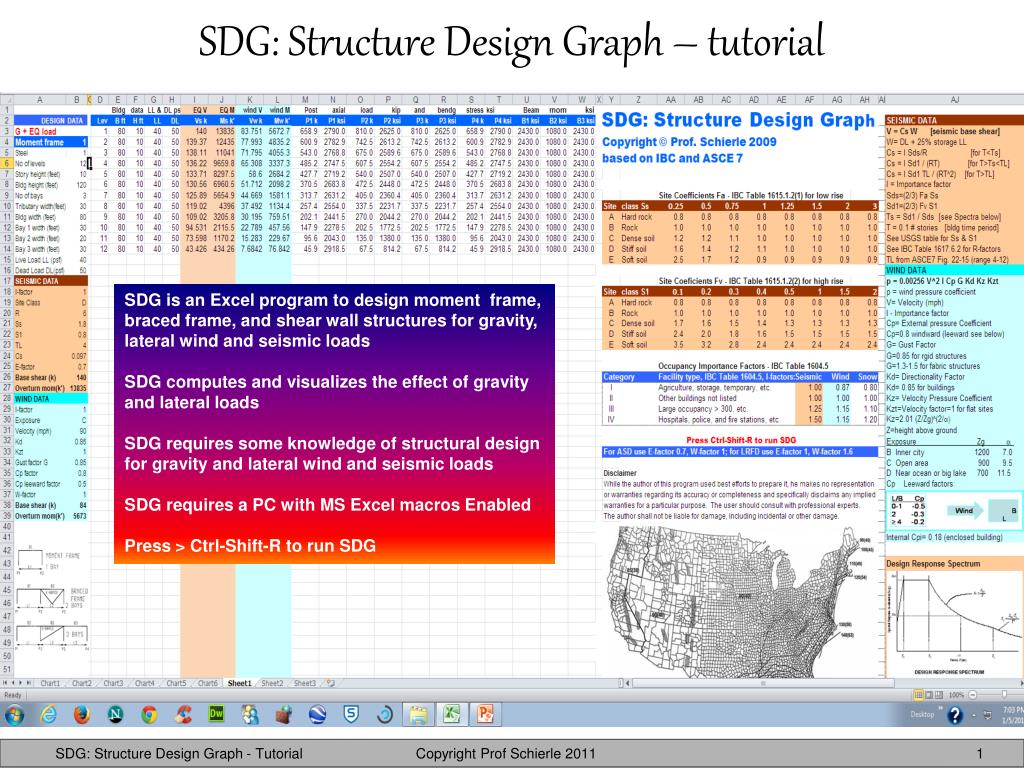This screenshot has width=1024, height=768.
Task: Go to last sheet tab navigation arrow
Action: coord(29,683)
